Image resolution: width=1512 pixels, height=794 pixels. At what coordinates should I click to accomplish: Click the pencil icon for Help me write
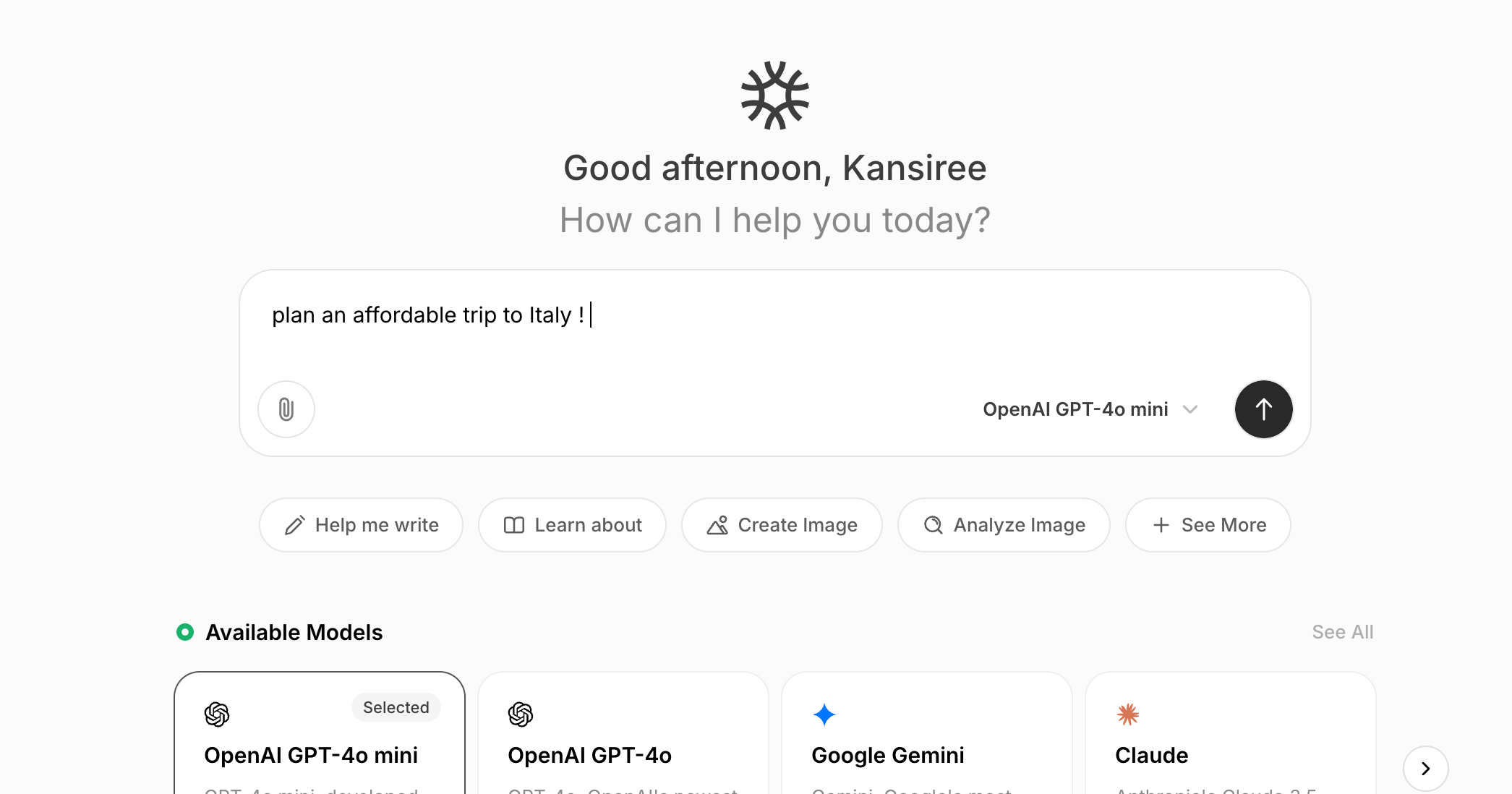295,525
